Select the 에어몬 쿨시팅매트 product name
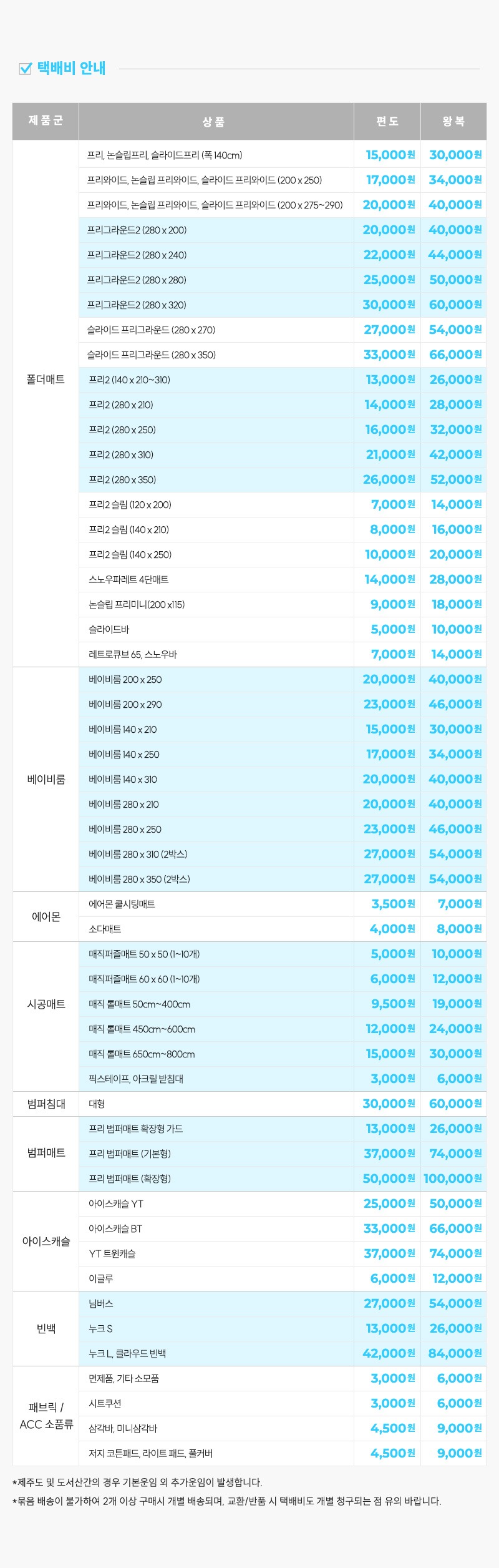 point(122,904)
